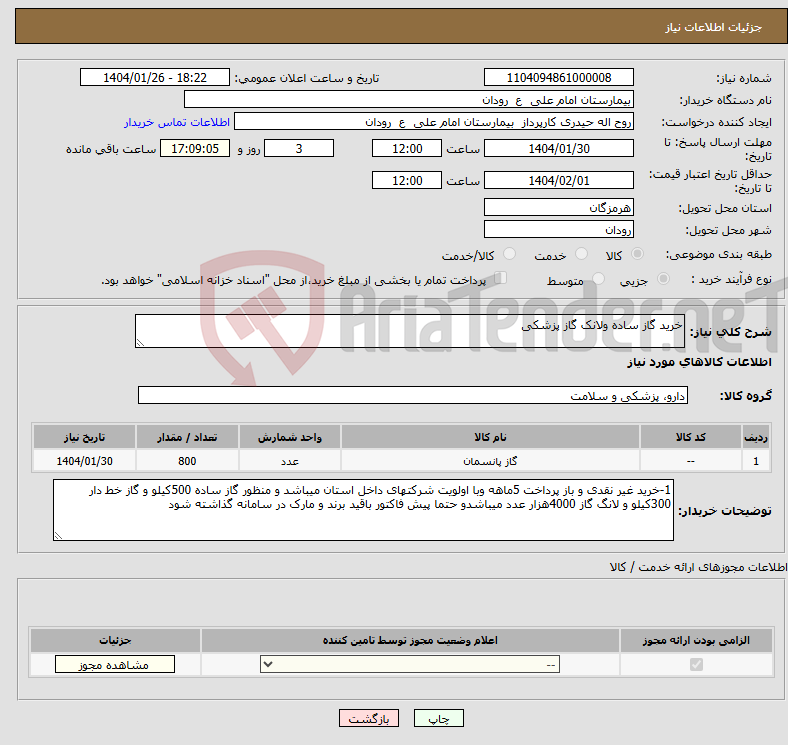Viewport: 788px width, 745px height.
Task: Click the delivery city رودان field
Action: click(559, 229)
